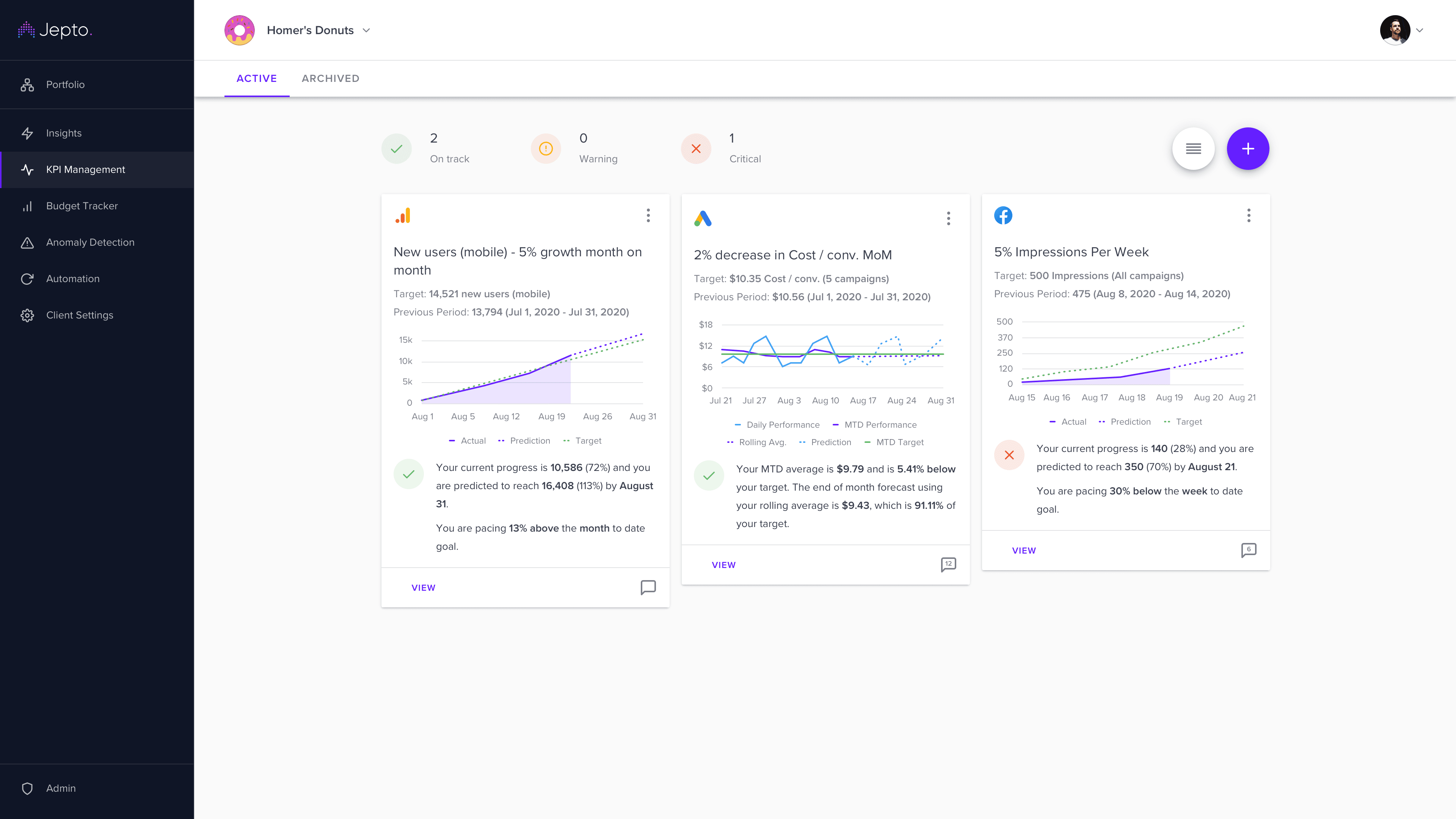Go to Insights in sidebar
The width and height of the screenshot is (1456, 819).
click(97, 133)
